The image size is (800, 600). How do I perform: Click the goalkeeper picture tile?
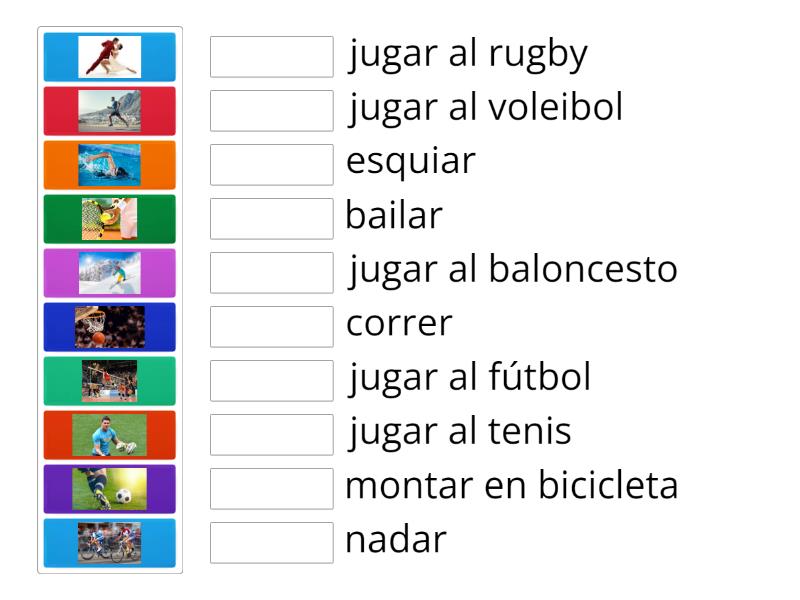click(x=110, y=434)
